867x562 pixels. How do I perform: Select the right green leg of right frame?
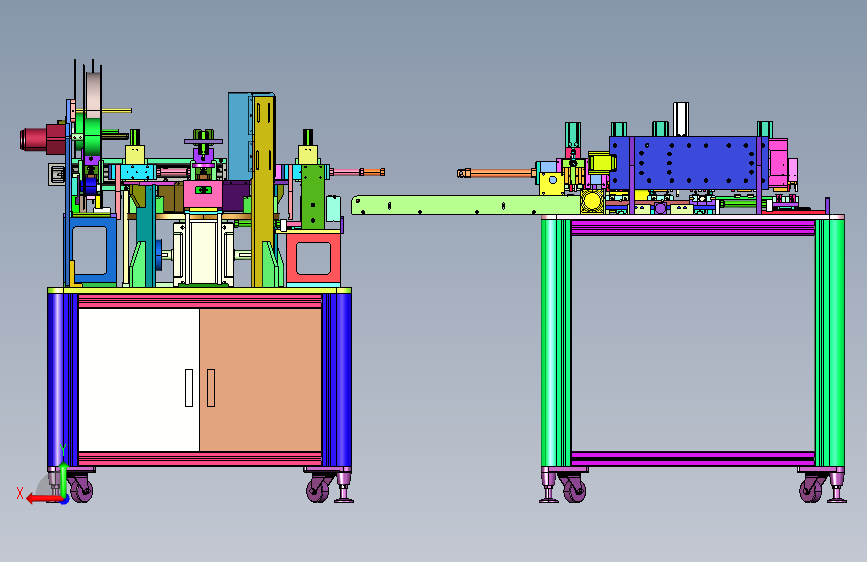click(829, 343)
